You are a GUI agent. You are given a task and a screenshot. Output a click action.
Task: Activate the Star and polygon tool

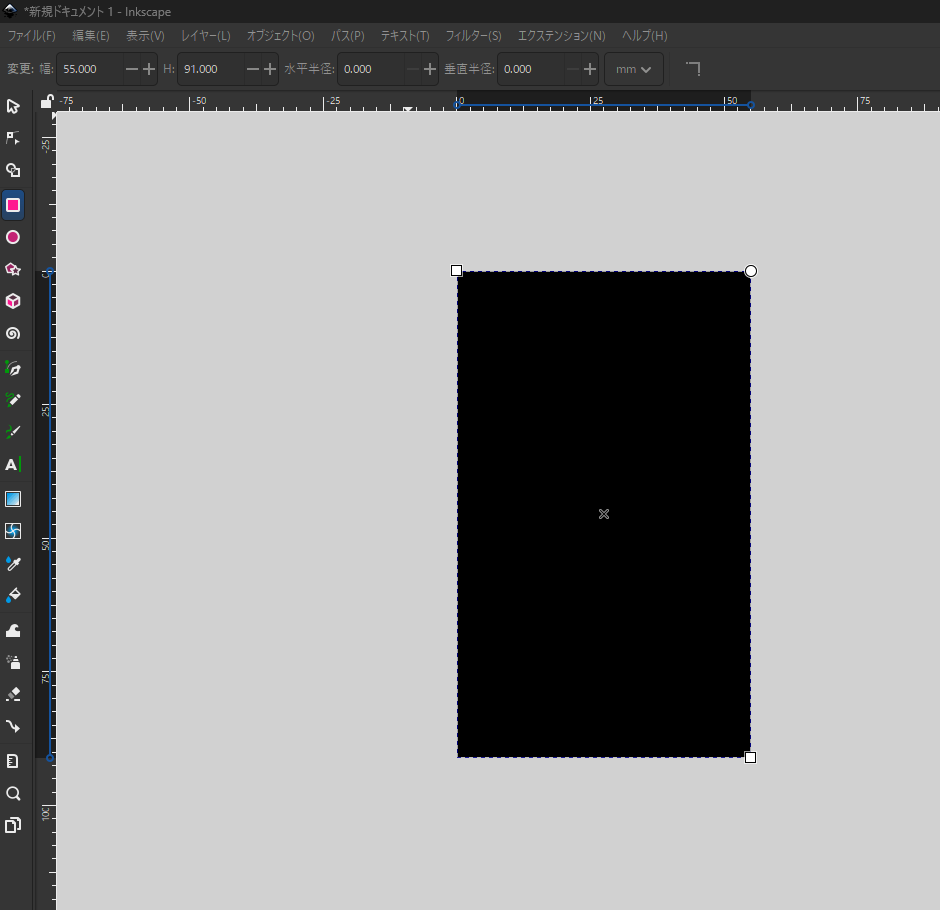[x=13, y=269]
